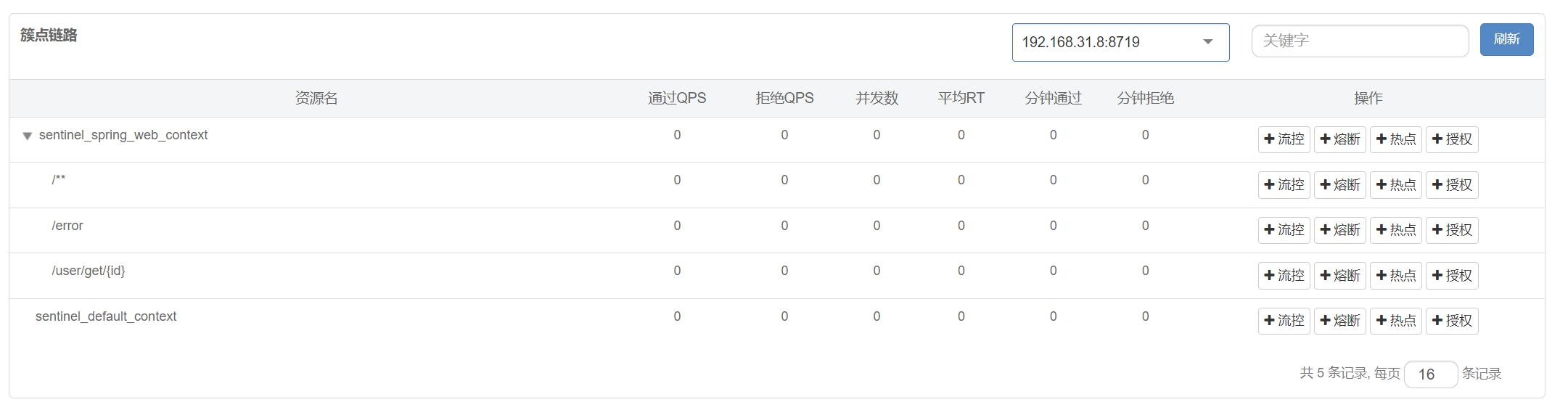Add circuit breaker (熔断) for sentinel_default_context
The image size is (1568, 418).
point(1339,321)
